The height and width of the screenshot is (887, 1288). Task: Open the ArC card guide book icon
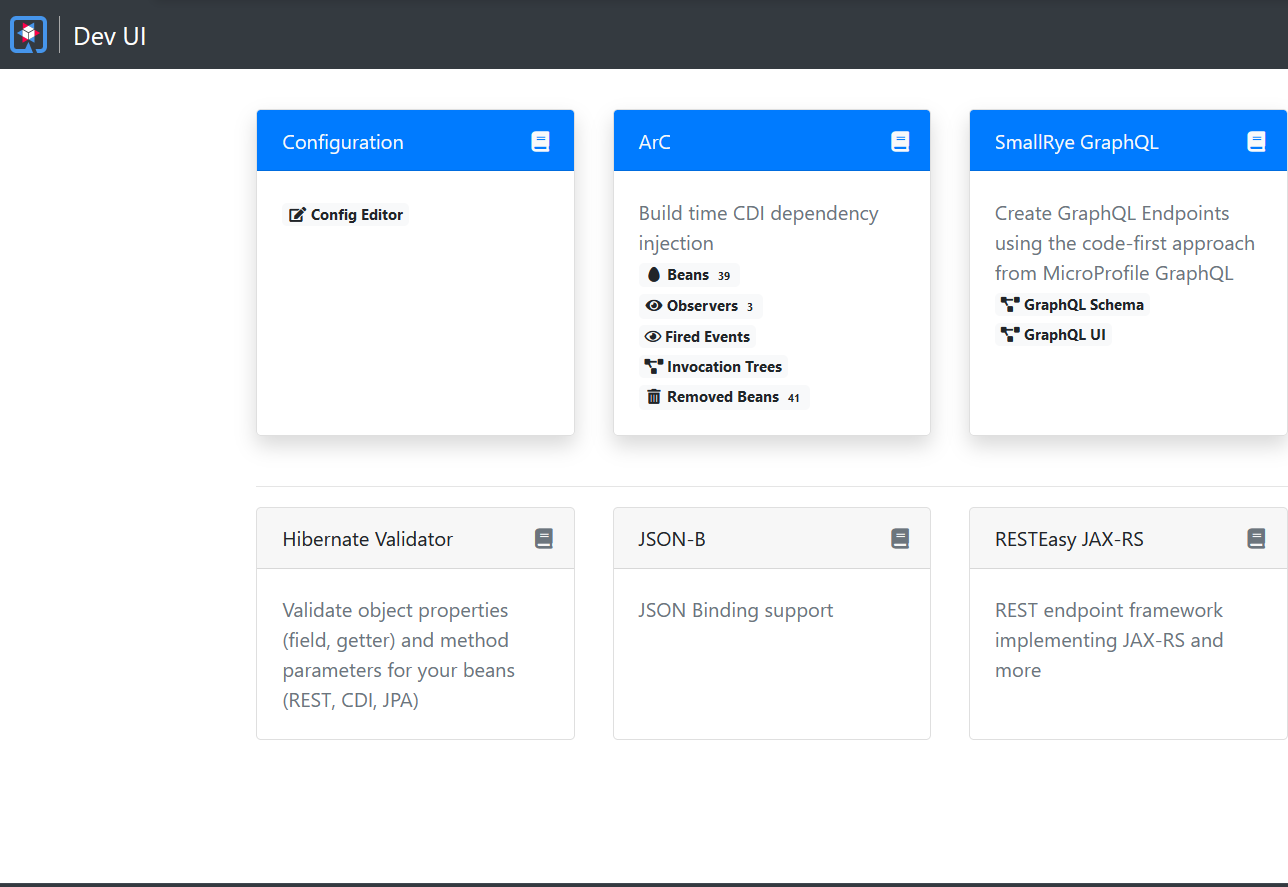coord(900,142)
